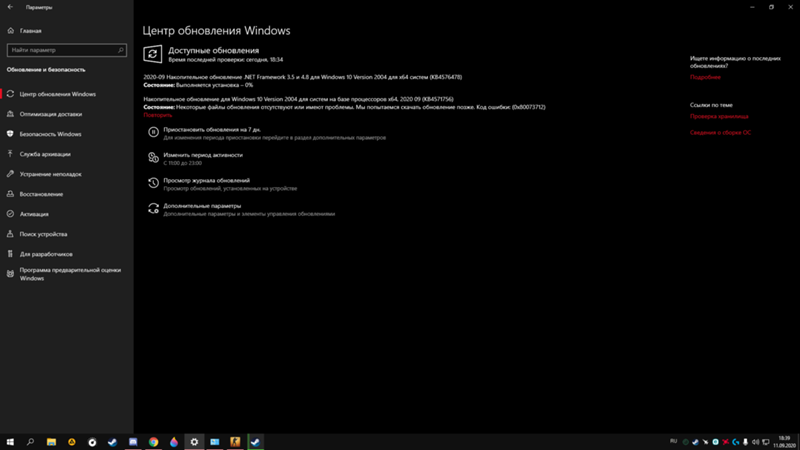800x450 pixels.
Task: Click the colorful droplet icon on the taskbar
Action: (x=173, y=442)
